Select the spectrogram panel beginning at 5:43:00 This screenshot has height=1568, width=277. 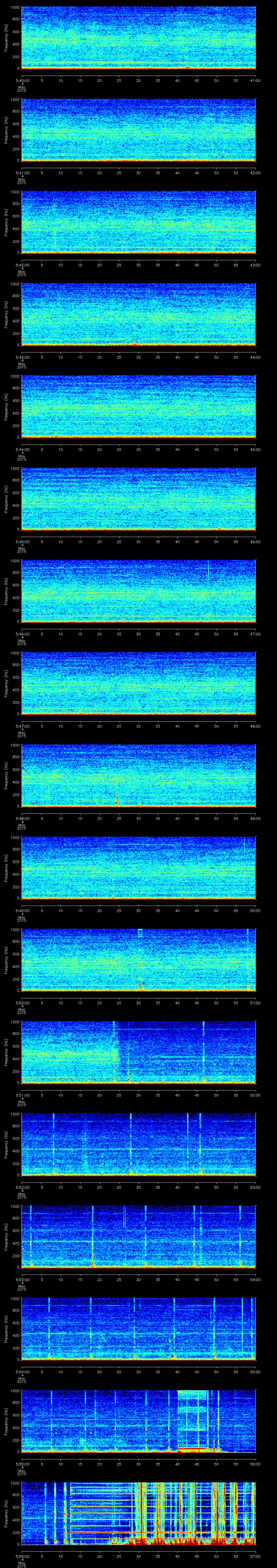point(138,315)
